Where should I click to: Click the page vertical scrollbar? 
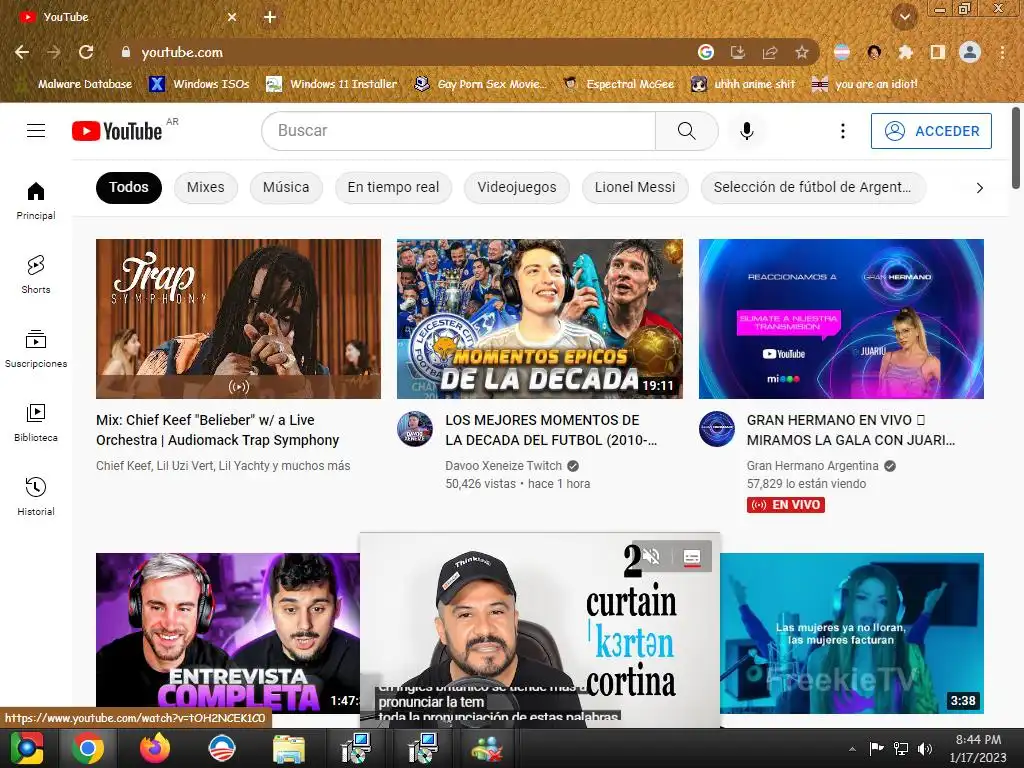click(x=1016, y=147)
